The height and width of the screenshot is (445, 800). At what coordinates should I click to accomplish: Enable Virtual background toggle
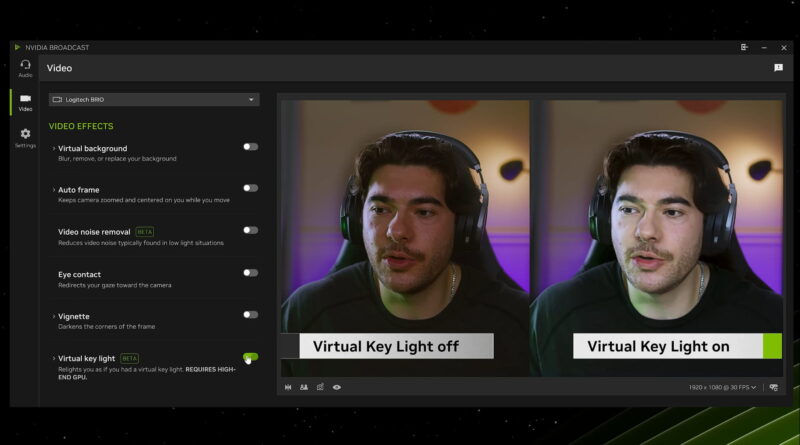coord(251,146)
